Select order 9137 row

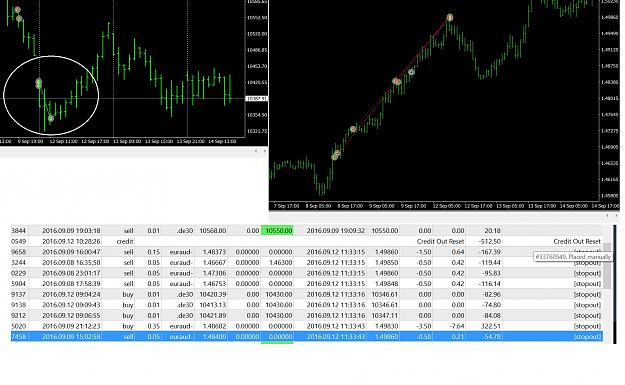(x=307, y=294)
